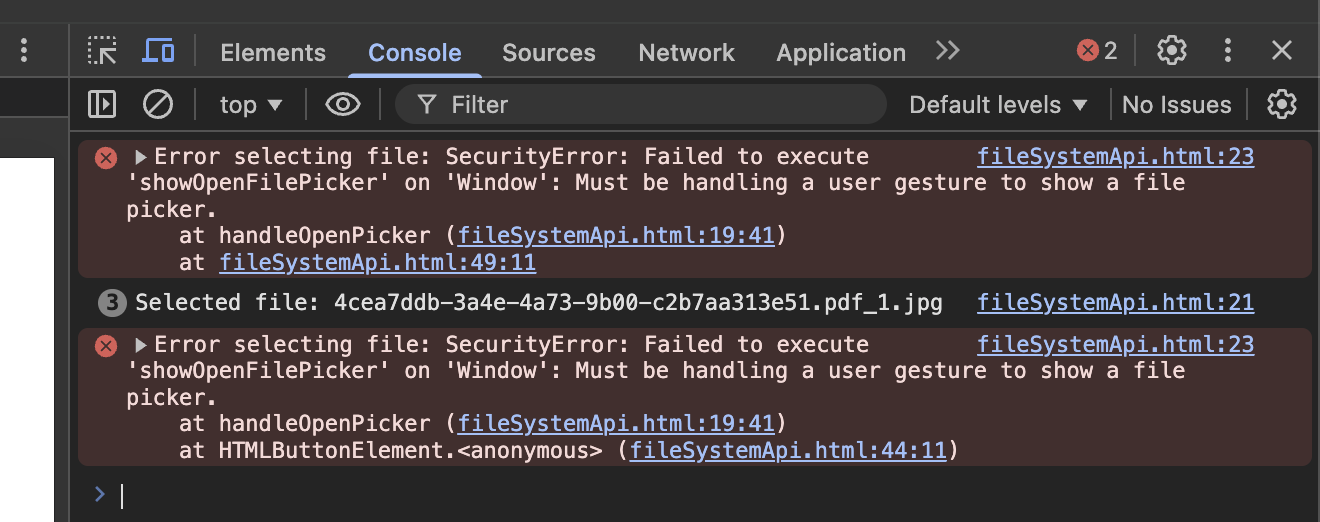The width and height of the screenshot is (1320, 522).
Task: Switch to the Elements tab
Action: (x=273, y=53)
